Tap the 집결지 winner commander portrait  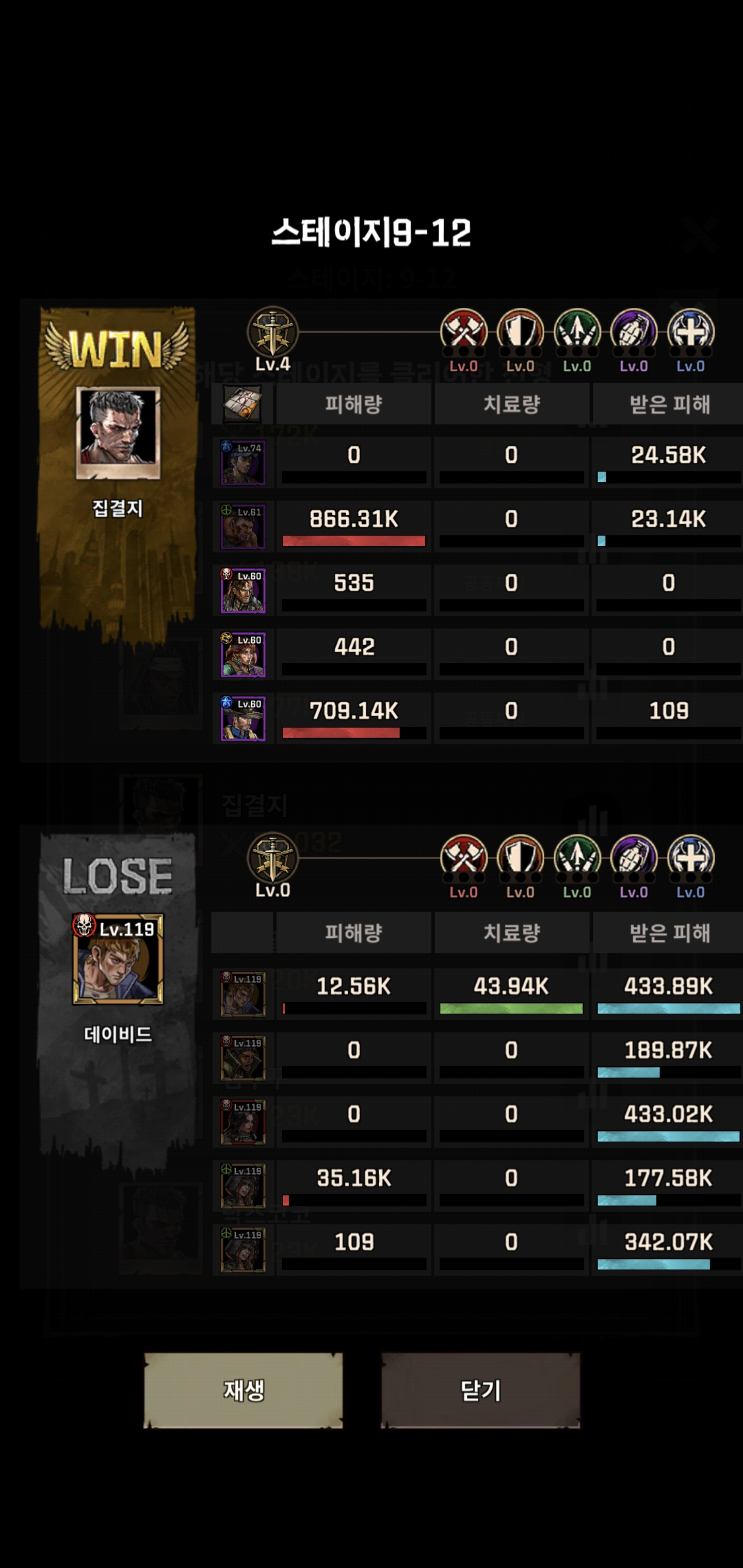click(118, 433)
